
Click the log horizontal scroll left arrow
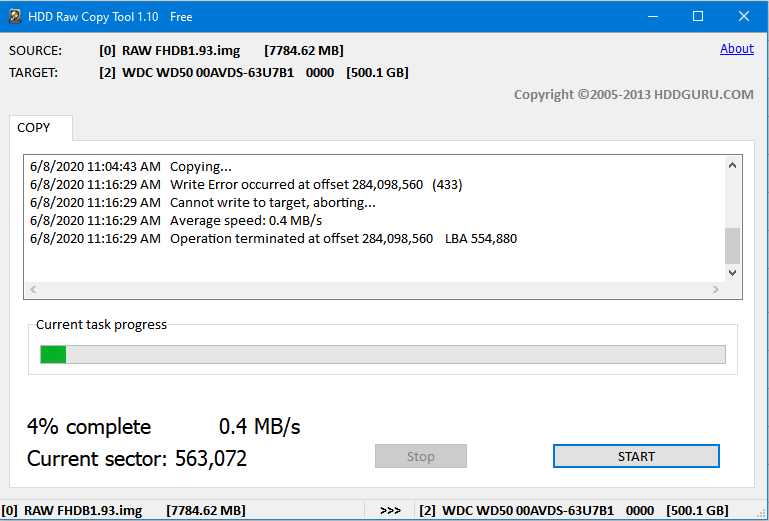[x=33, y=289]
